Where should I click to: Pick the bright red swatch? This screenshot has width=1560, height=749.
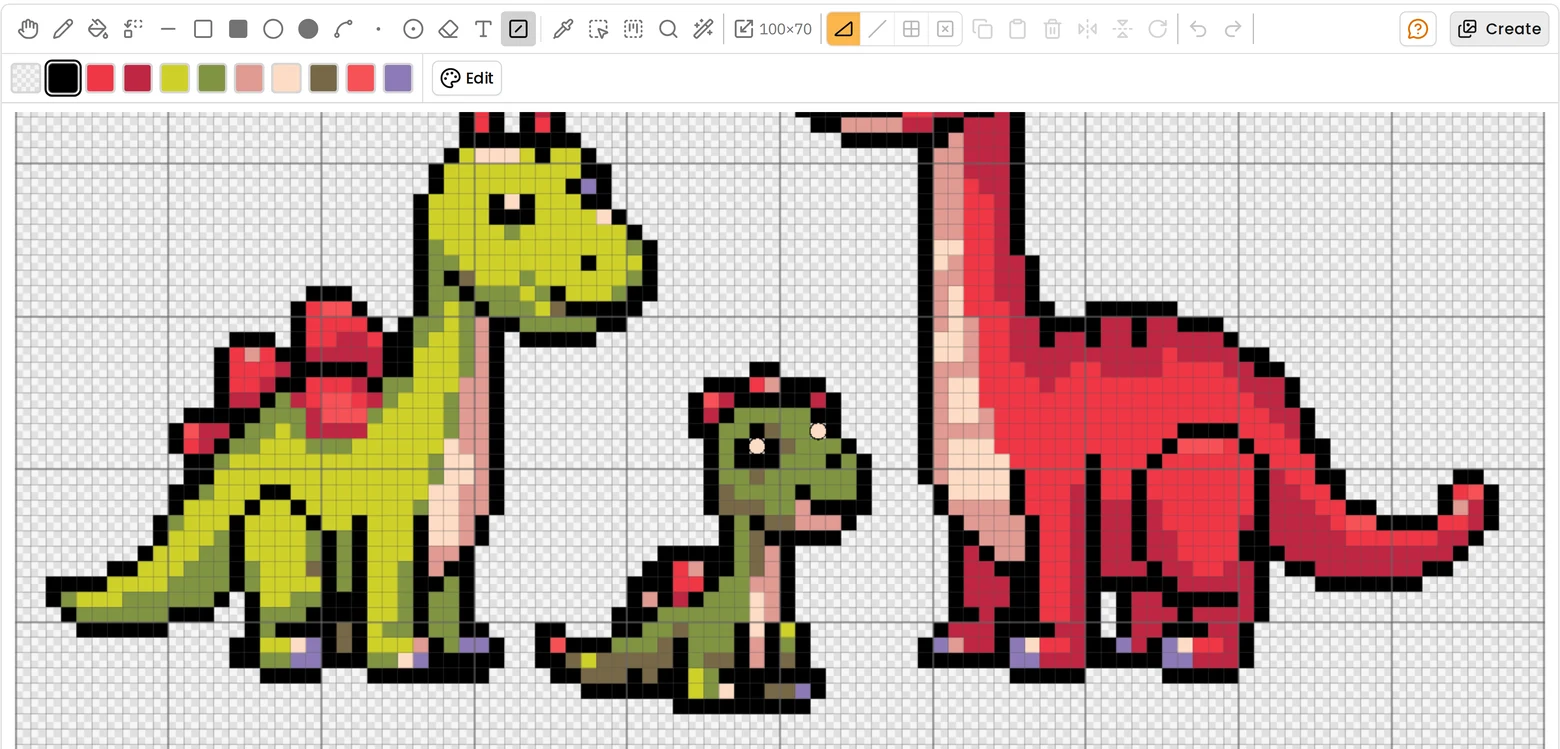tap(100, 78)
